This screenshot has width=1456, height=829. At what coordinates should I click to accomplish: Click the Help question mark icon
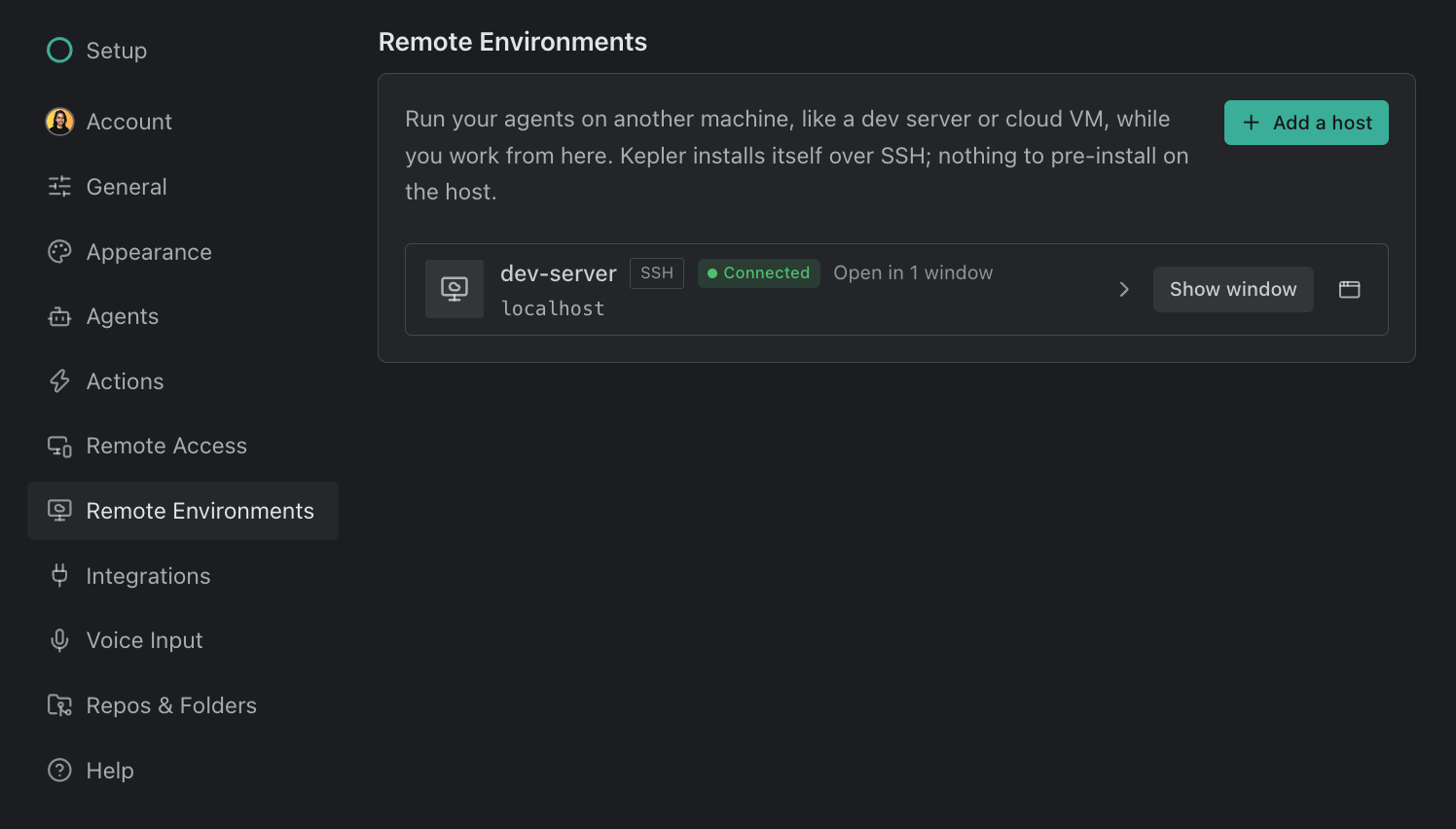pos(59,771)
